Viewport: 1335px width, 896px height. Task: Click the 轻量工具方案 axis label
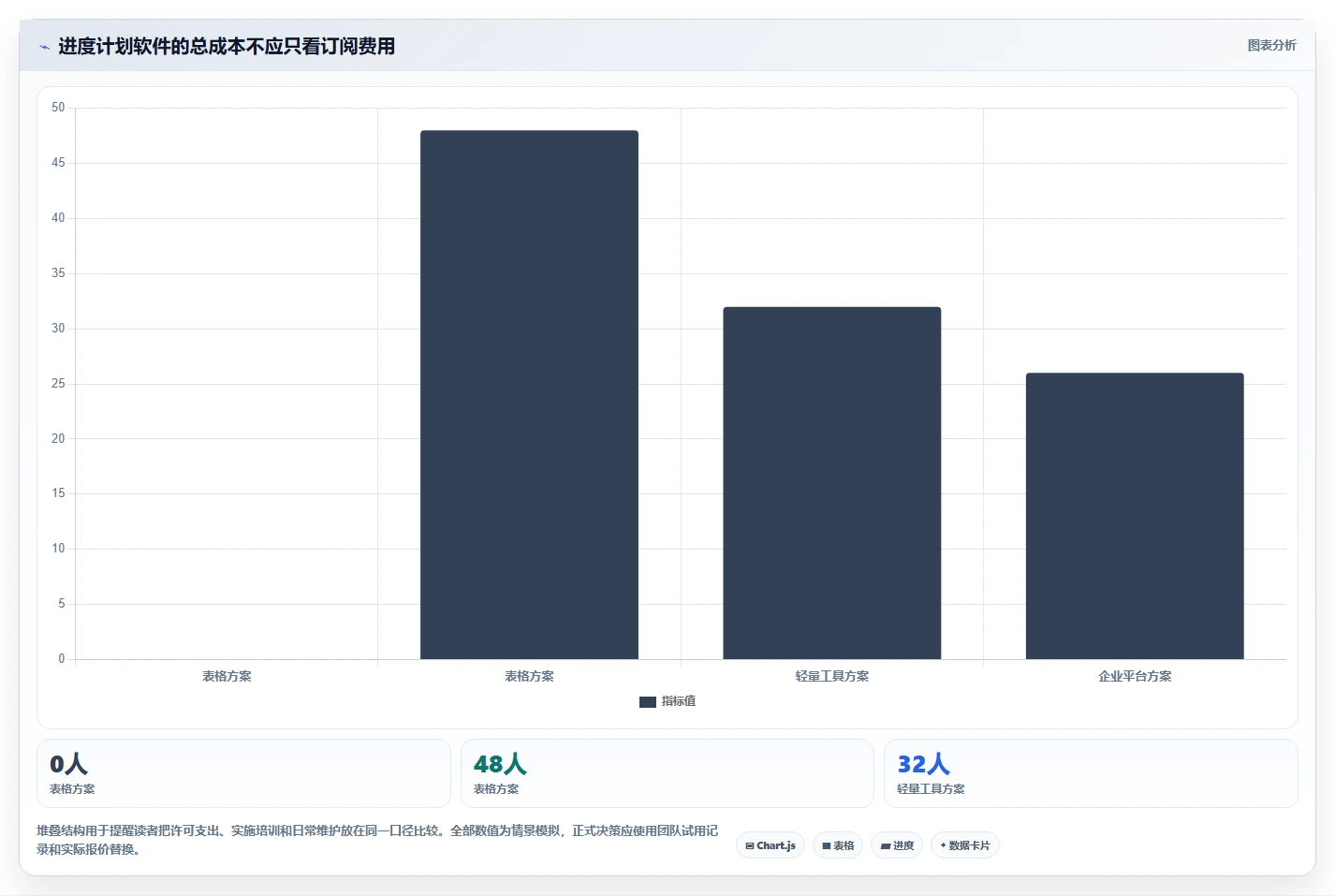click(832, 676)
